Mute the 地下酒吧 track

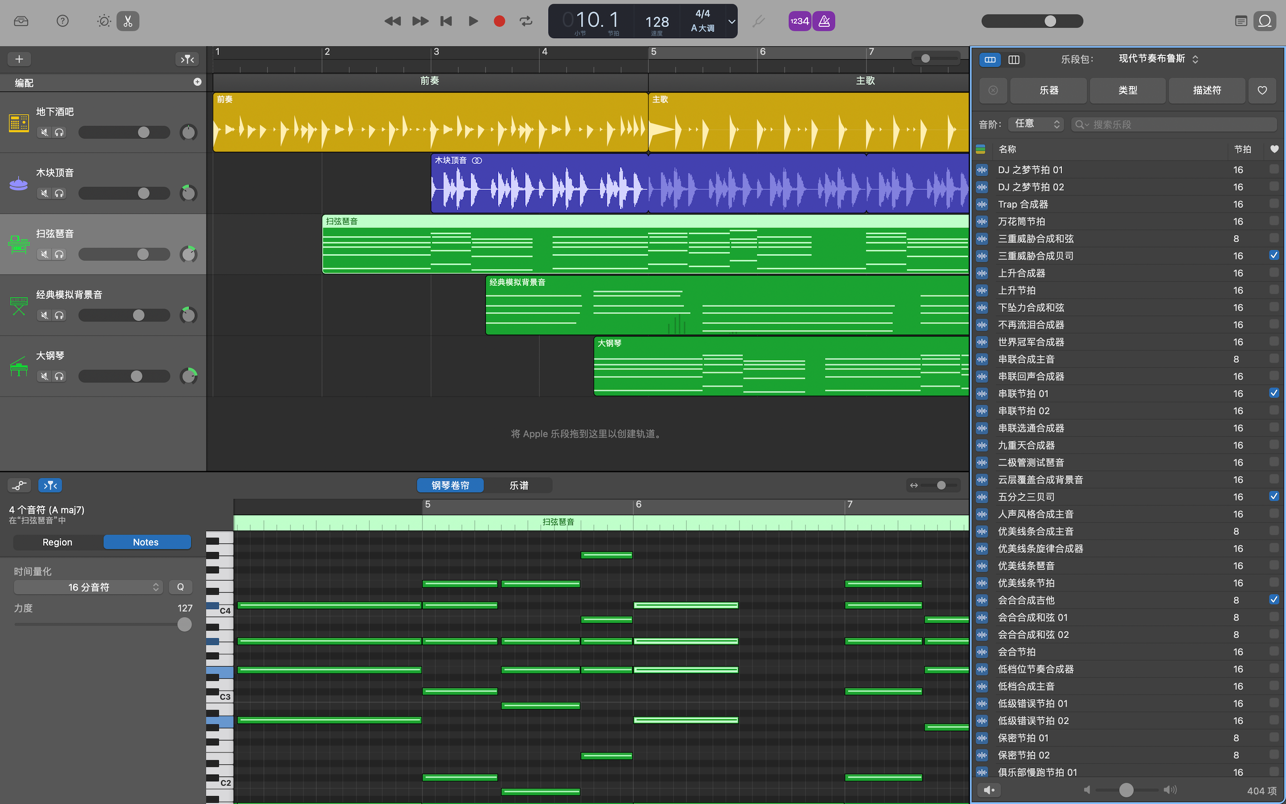[x=44, y=132]
